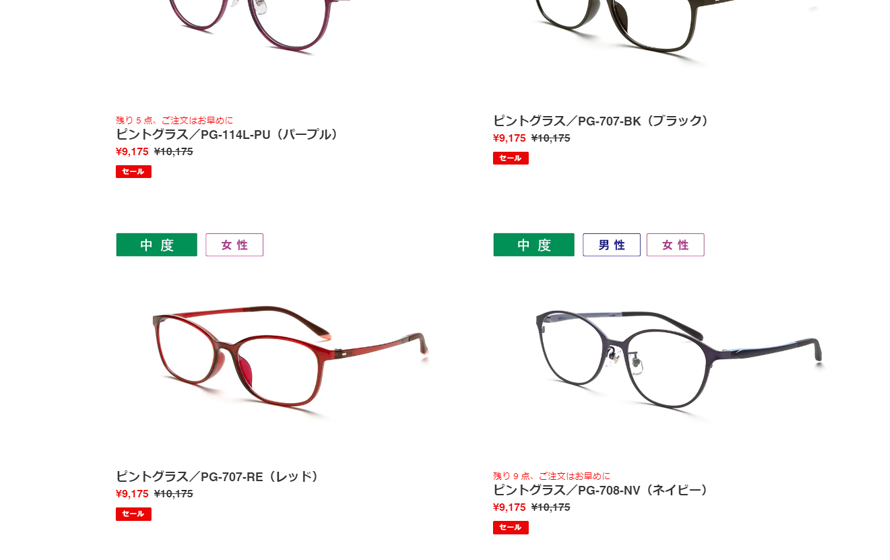Click the 男性 tag above the navy glasses
Image resolution: width=890 pixels, height=560 pixels.
tap(611, 245)
